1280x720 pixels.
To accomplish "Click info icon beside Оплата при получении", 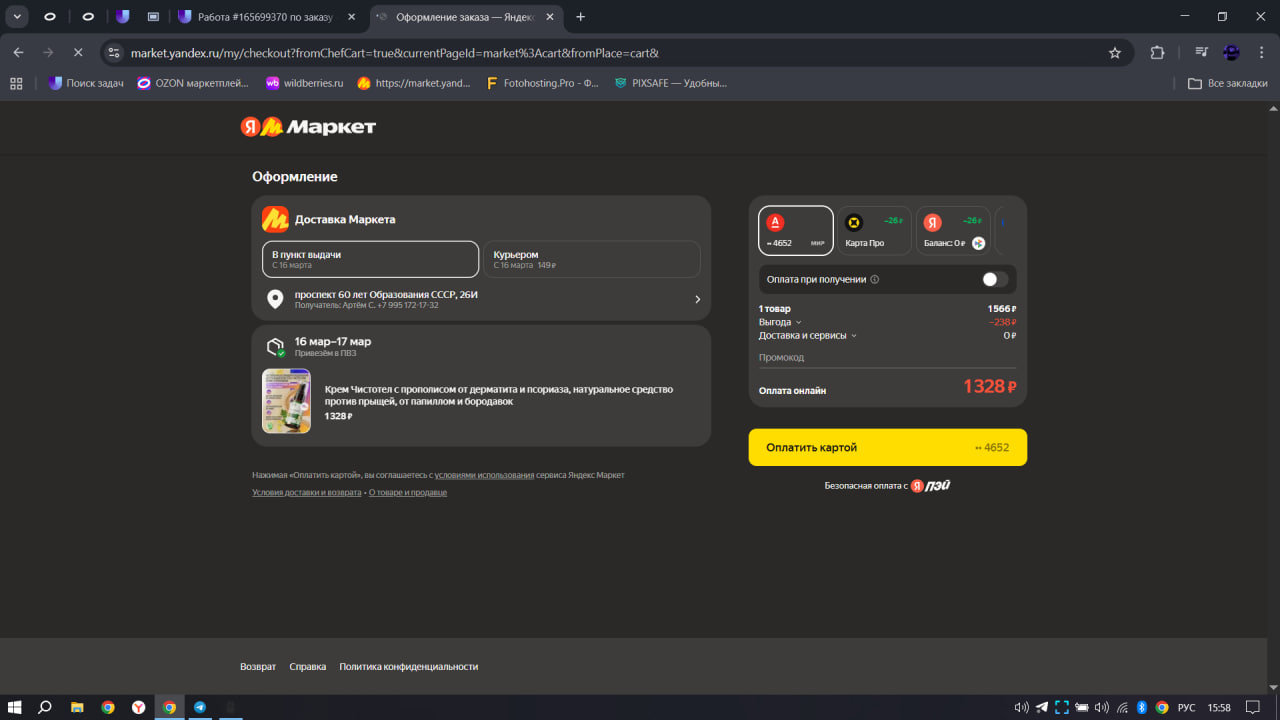I will 875,280.
